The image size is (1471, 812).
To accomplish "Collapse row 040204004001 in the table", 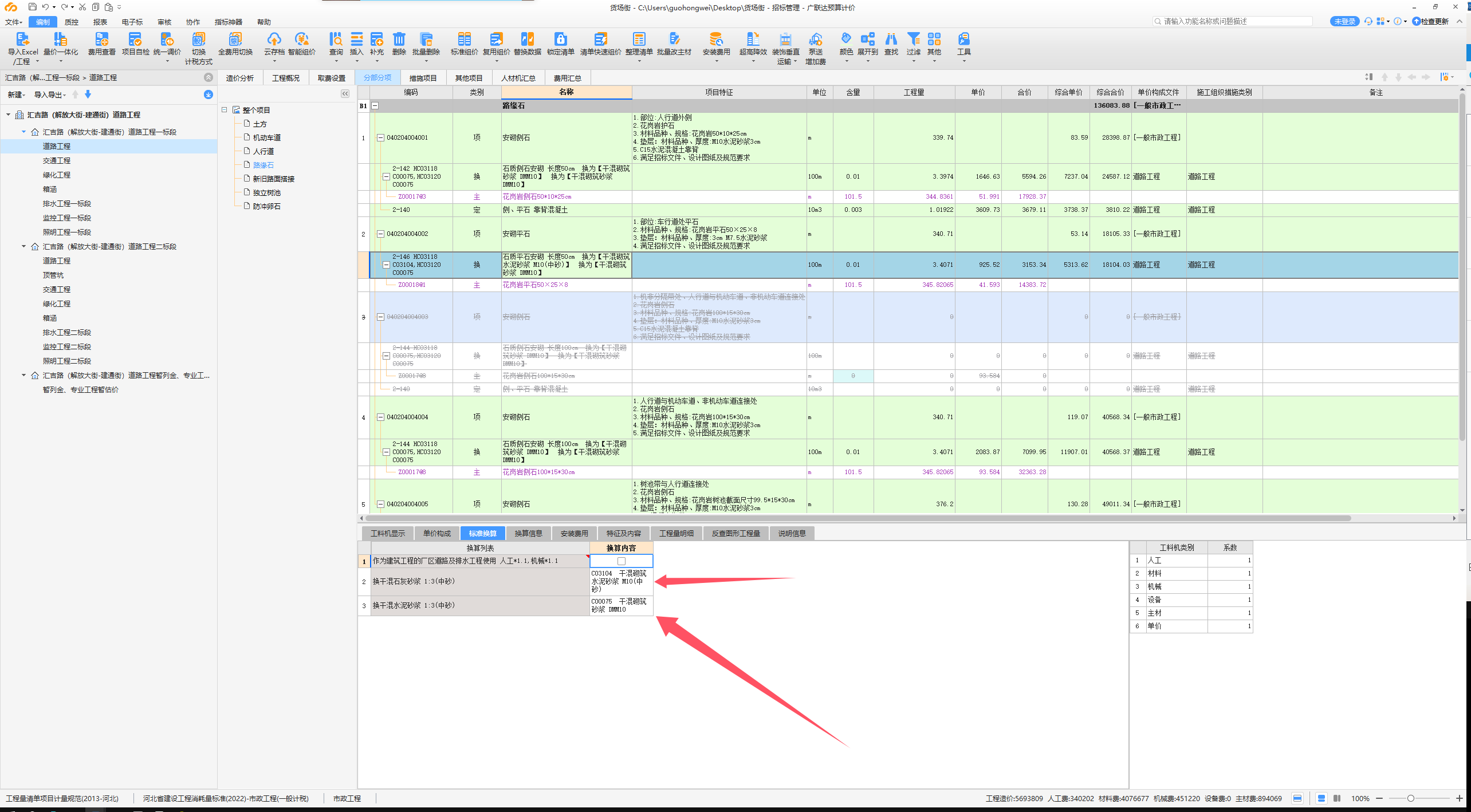I will (x=380, y=137).
